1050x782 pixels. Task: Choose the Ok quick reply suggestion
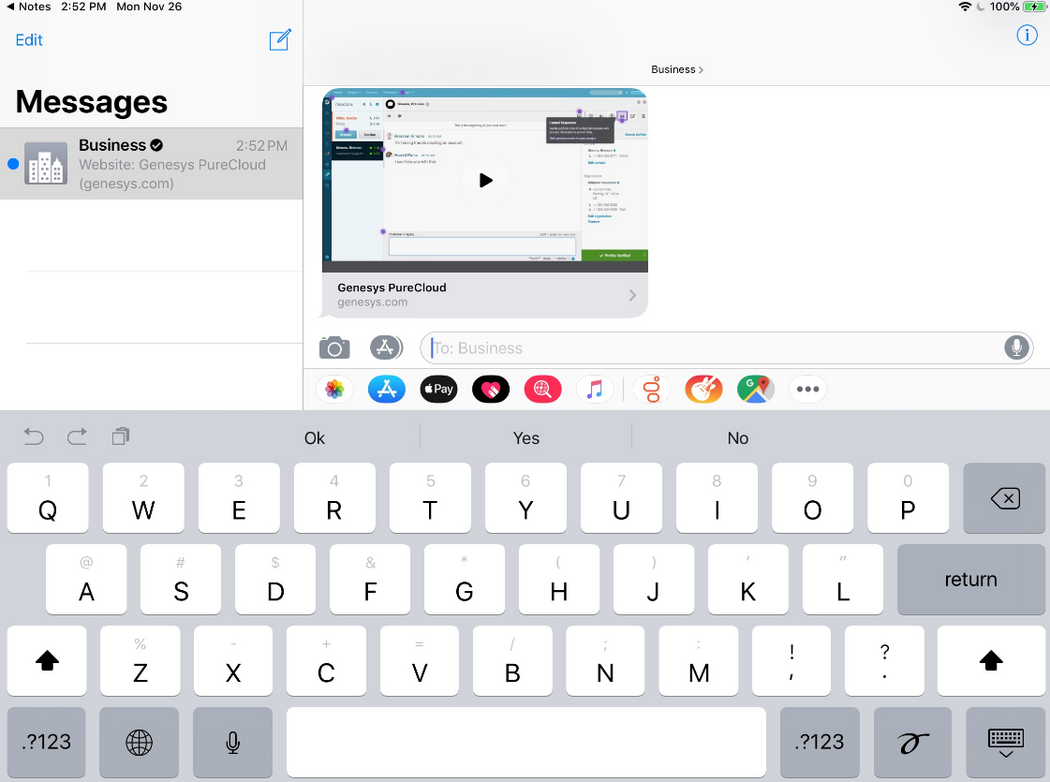pos(314,438)
